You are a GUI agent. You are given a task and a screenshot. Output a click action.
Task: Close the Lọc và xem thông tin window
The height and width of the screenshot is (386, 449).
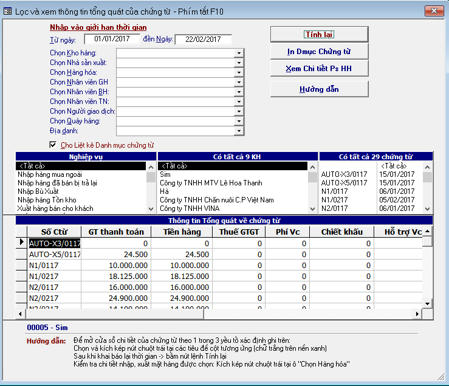434,11
